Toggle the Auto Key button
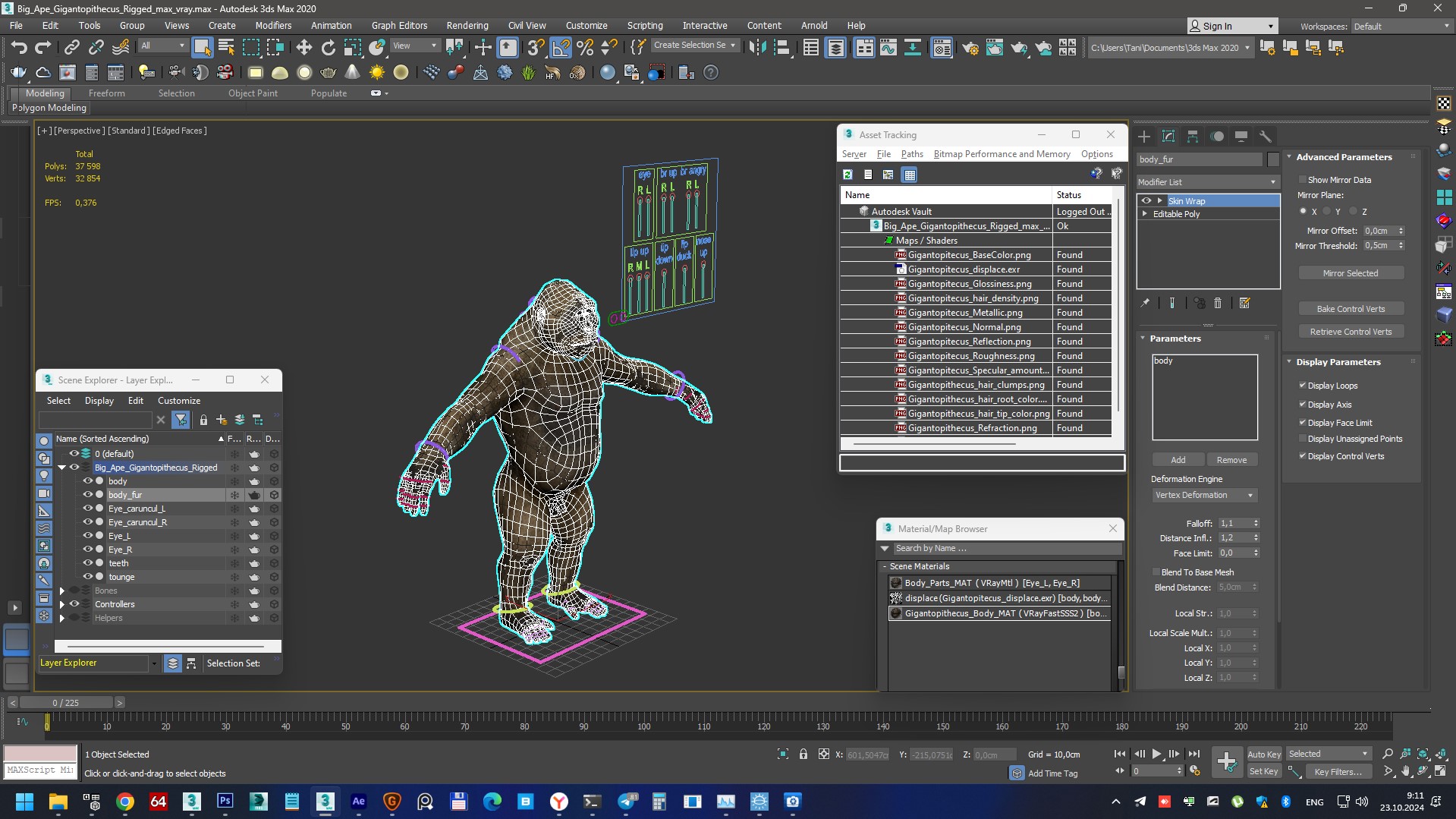The height and width of the screenshot is (819, 1456). pos(1264,754)
